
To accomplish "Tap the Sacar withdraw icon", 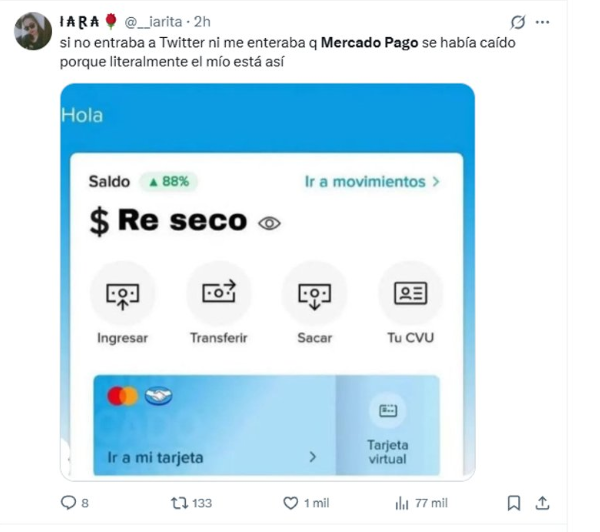I will tap(315, 295).
